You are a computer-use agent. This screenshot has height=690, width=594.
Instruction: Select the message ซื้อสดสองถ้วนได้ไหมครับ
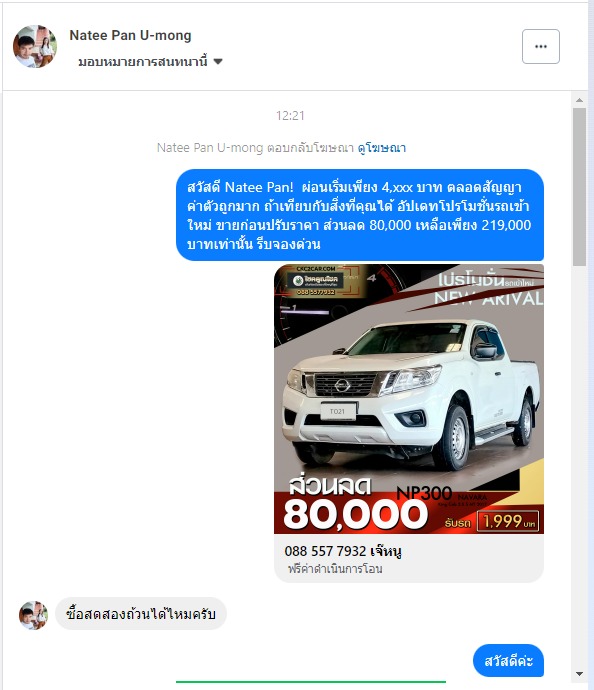141,613
